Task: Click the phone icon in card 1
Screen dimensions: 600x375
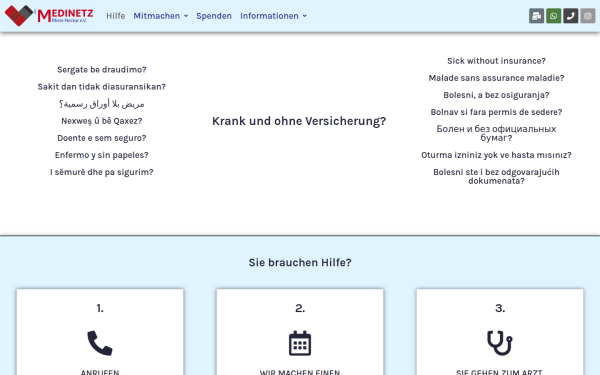Action: click(x=100, y=343)
